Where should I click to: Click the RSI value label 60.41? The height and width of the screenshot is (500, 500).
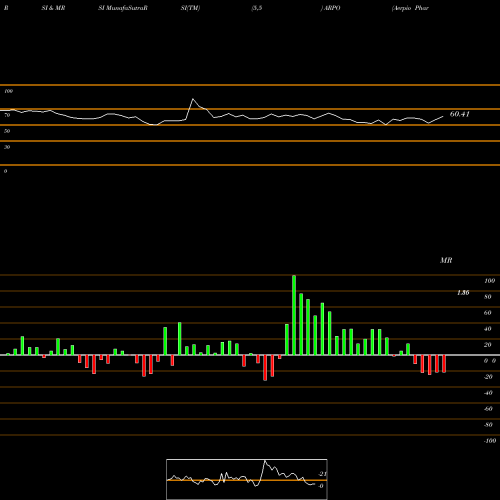[x=460, y=114]
